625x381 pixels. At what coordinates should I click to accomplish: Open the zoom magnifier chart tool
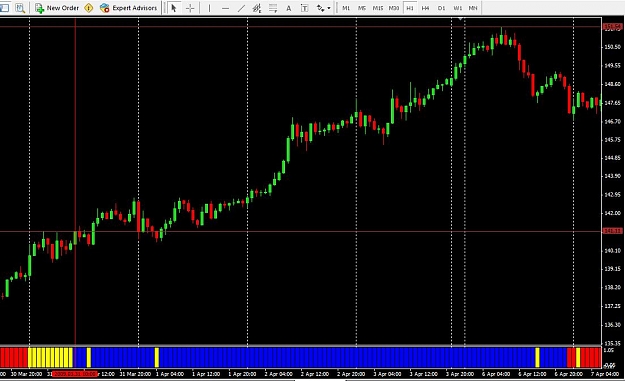pyautogui.click(x=20, y=8)
